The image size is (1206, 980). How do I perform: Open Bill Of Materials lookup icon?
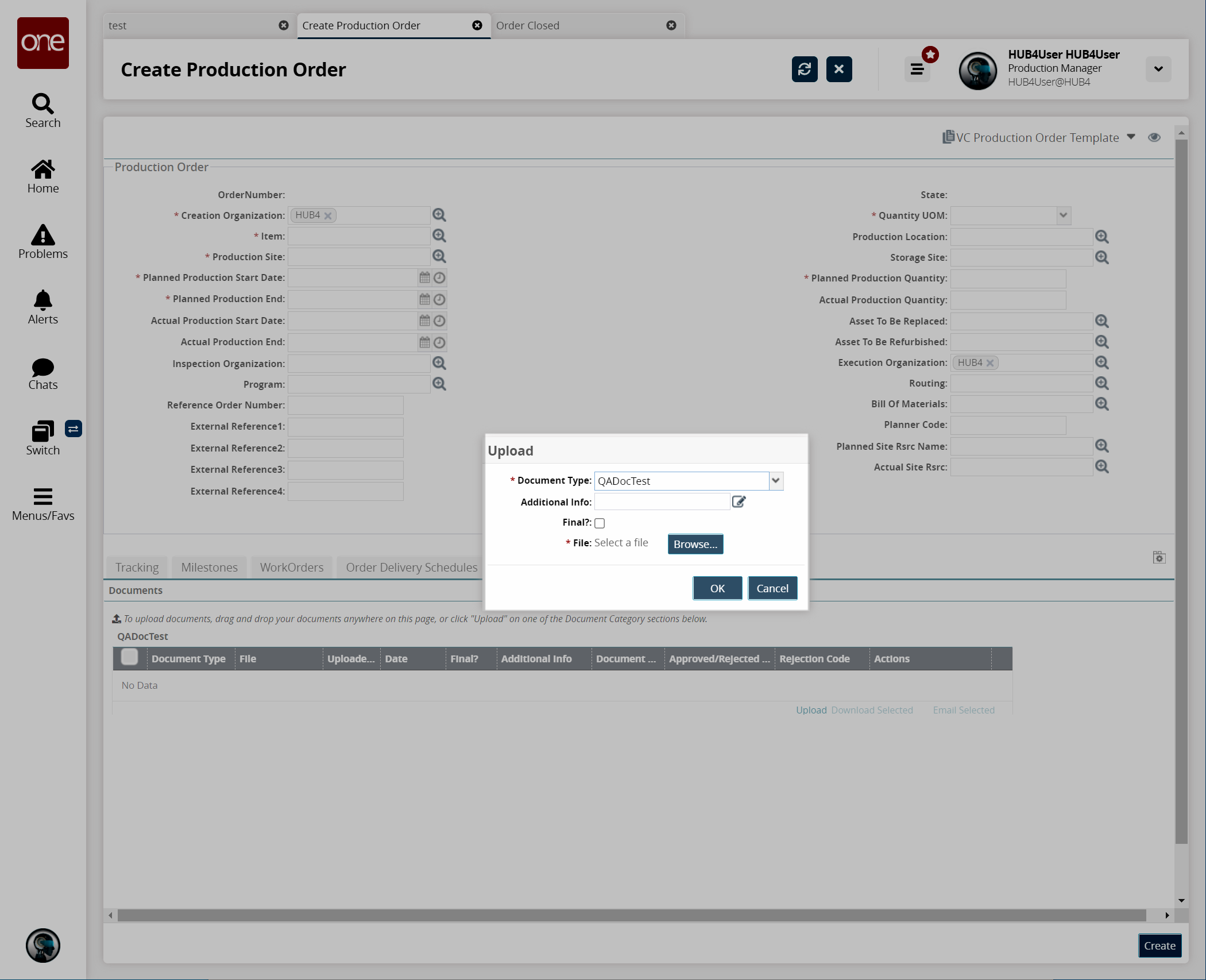[1101, 404]
